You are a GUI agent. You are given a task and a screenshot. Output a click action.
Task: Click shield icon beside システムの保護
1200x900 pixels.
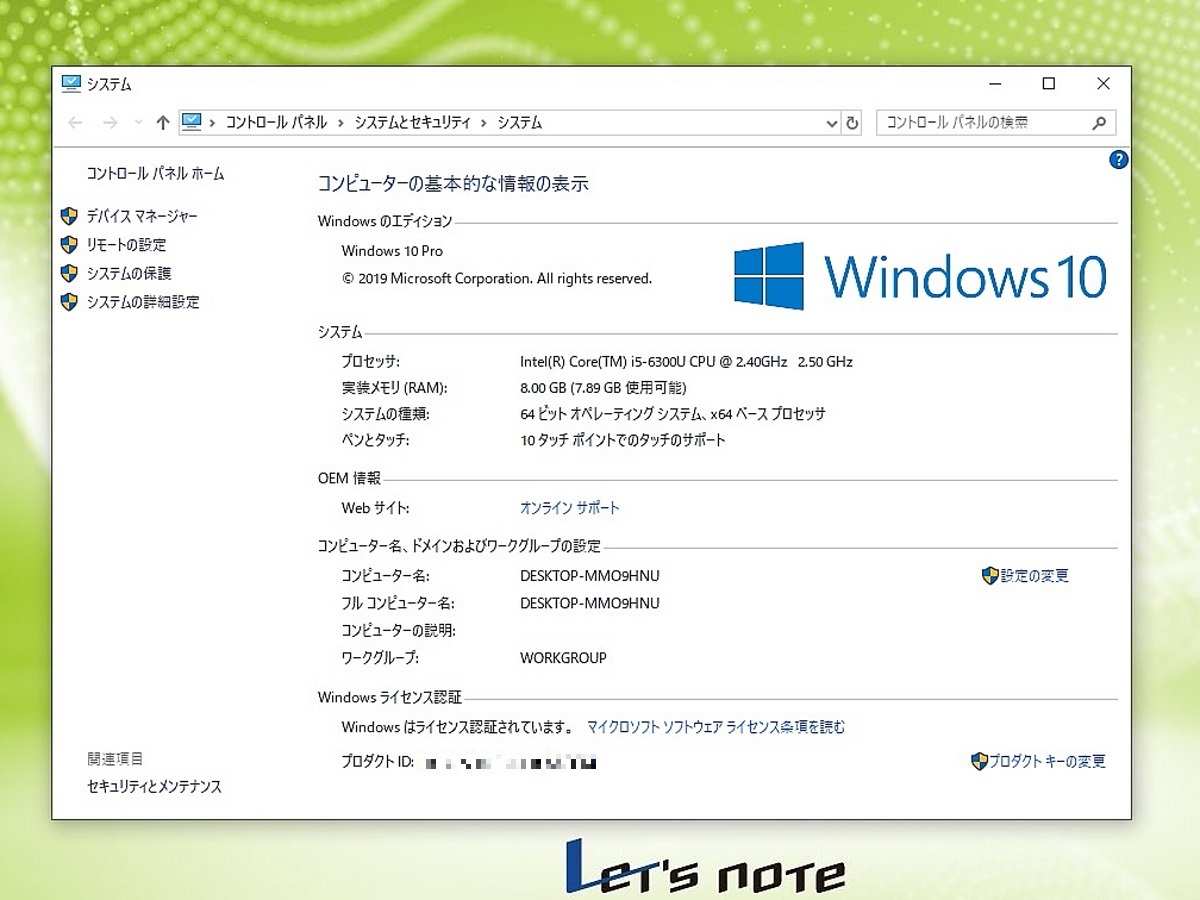[69, 273]
